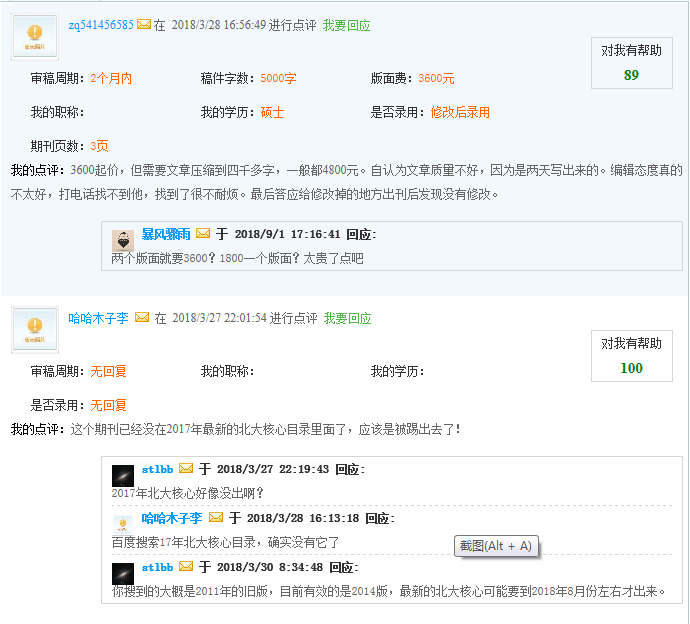Click envelope icon beside 暴风骤雨
Viewport: 690px width, 624px height.
[202, 233]
